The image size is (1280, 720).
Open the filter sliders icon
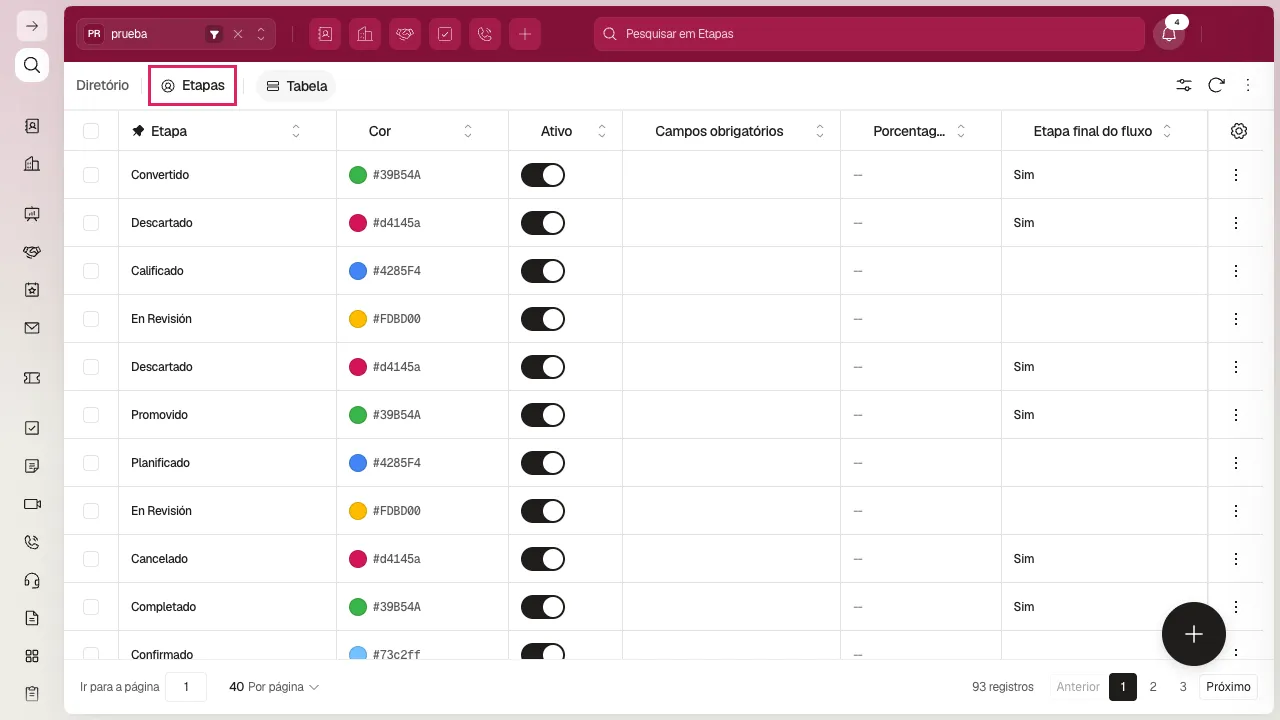[x=1184, y=86]
